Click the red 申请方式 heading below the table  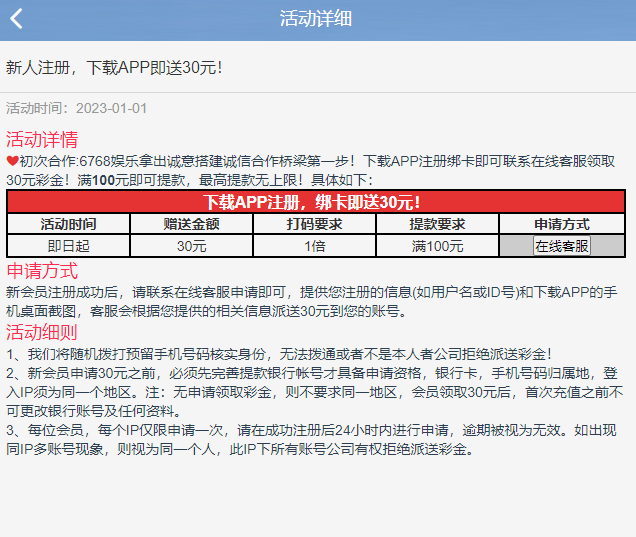42,271
